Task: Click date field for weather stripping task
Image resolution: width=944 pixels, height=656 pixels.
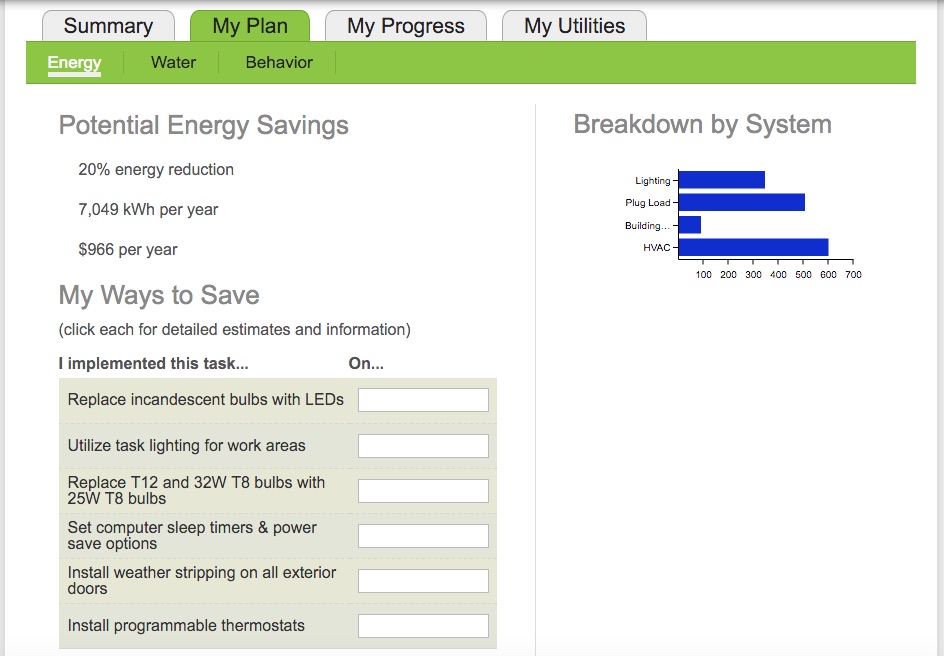Action: pyautogui.click(x=423, y=581)
